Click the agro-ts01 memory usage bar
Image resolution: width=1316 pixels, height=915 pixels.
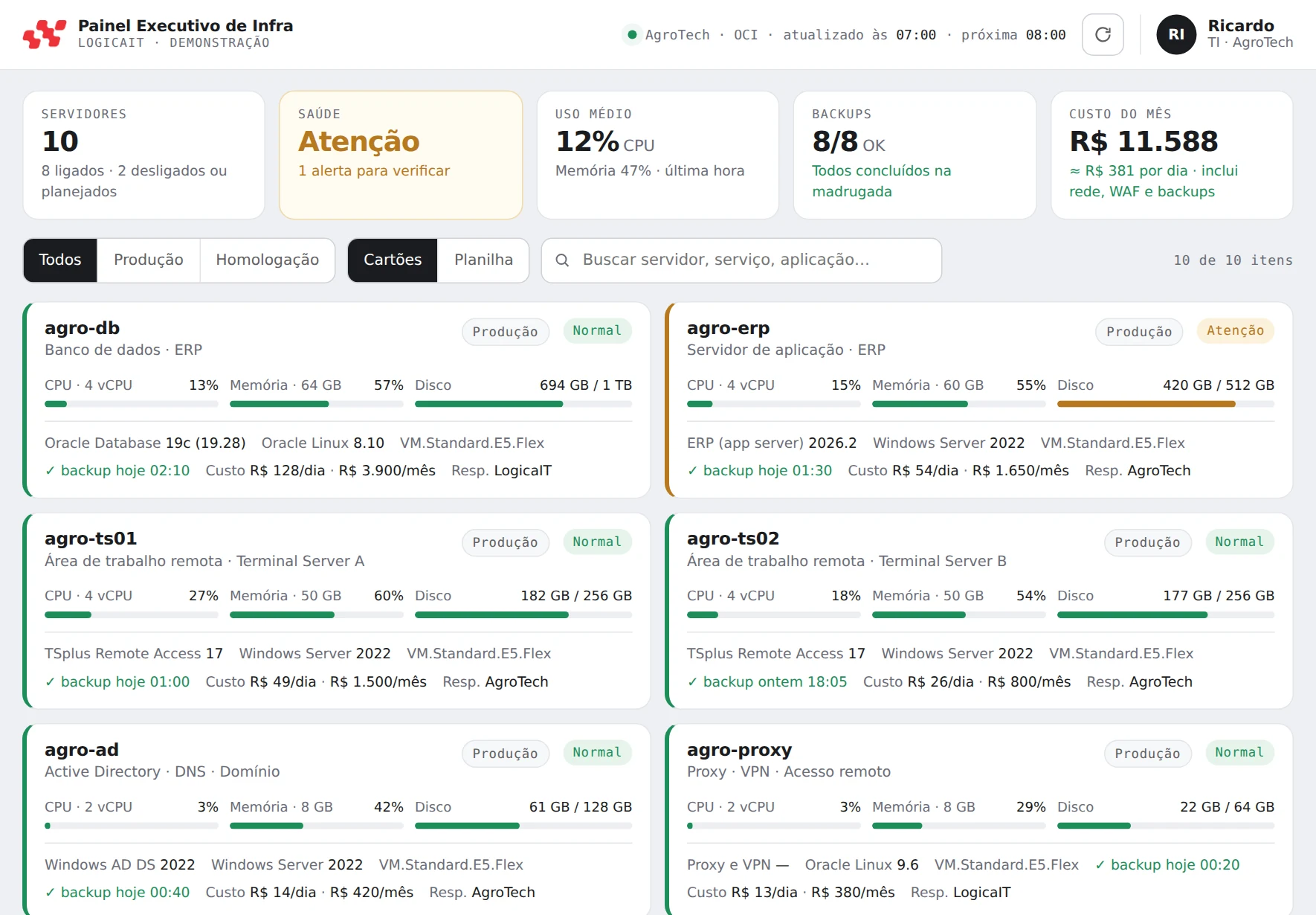coord(316,614)
